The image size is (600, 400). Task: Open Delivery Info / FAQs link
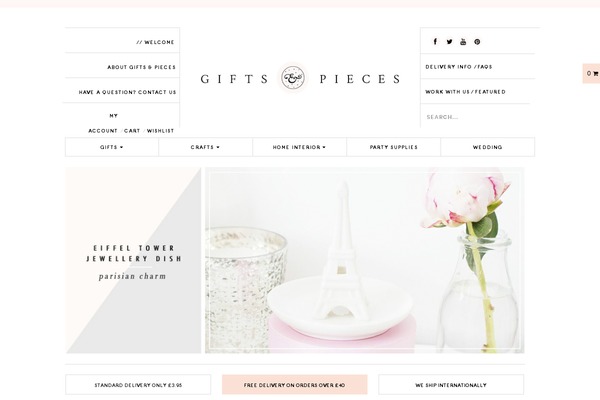pos(459,67)
